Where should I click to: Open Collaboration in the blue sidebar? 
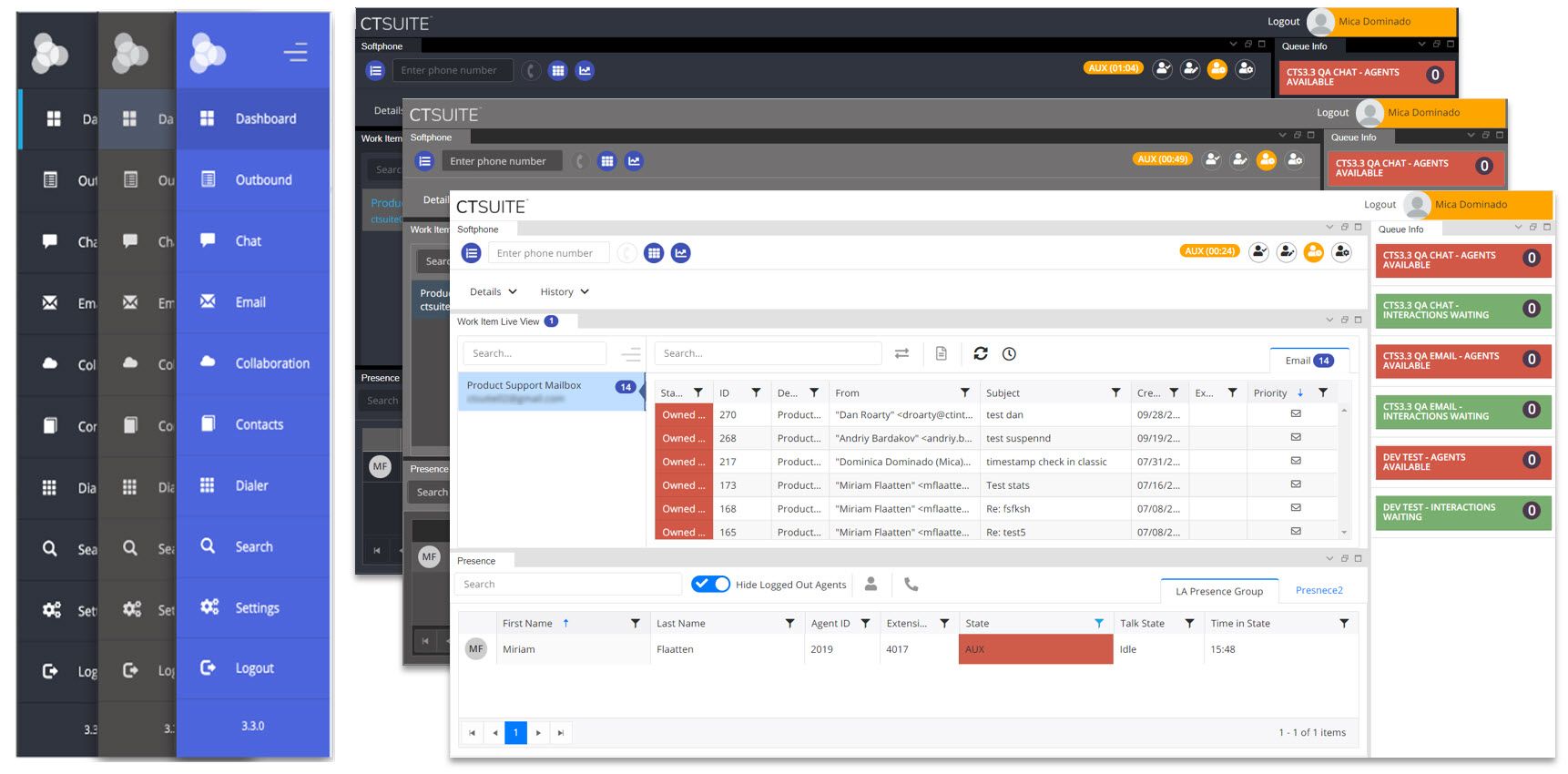pos(271,363)
